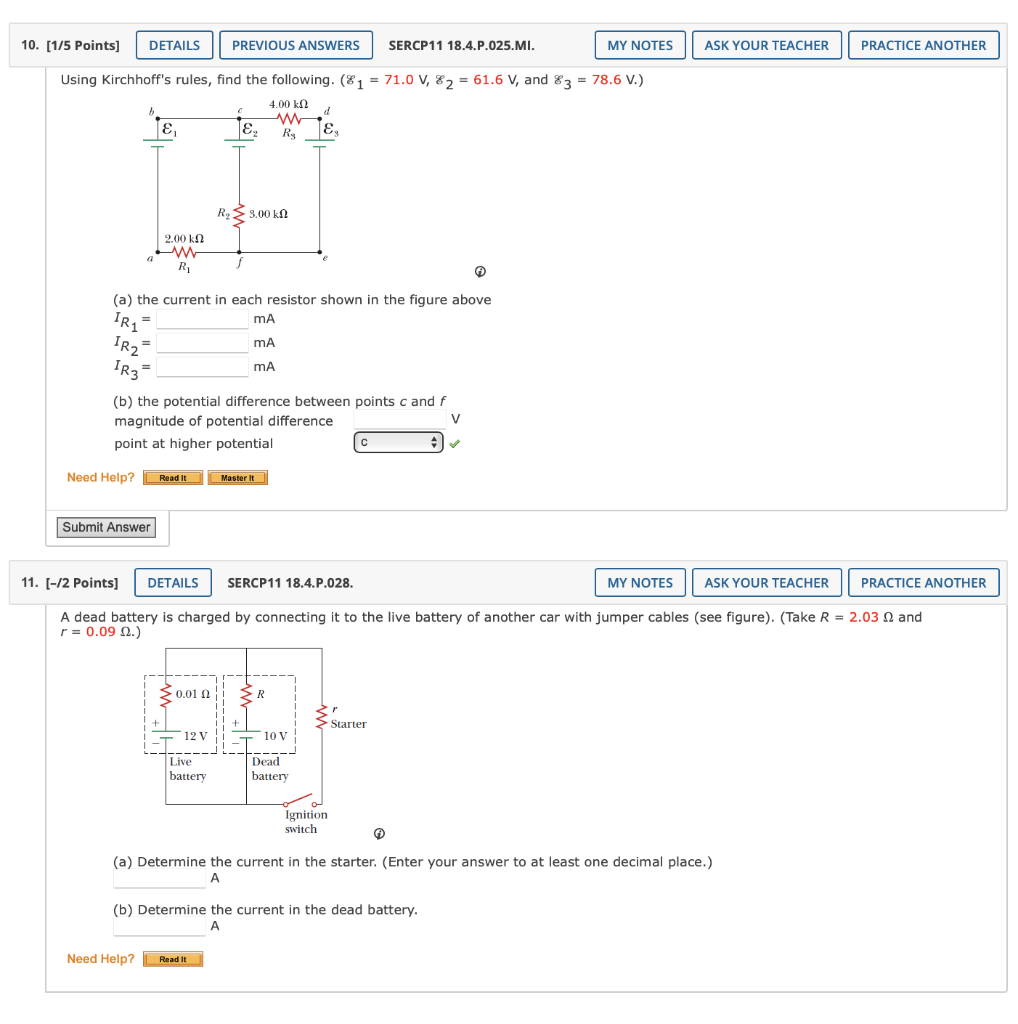Click the Read It help icon for question 10
This screenshot has height=1024, width=1018.
[x=172, y=477]
